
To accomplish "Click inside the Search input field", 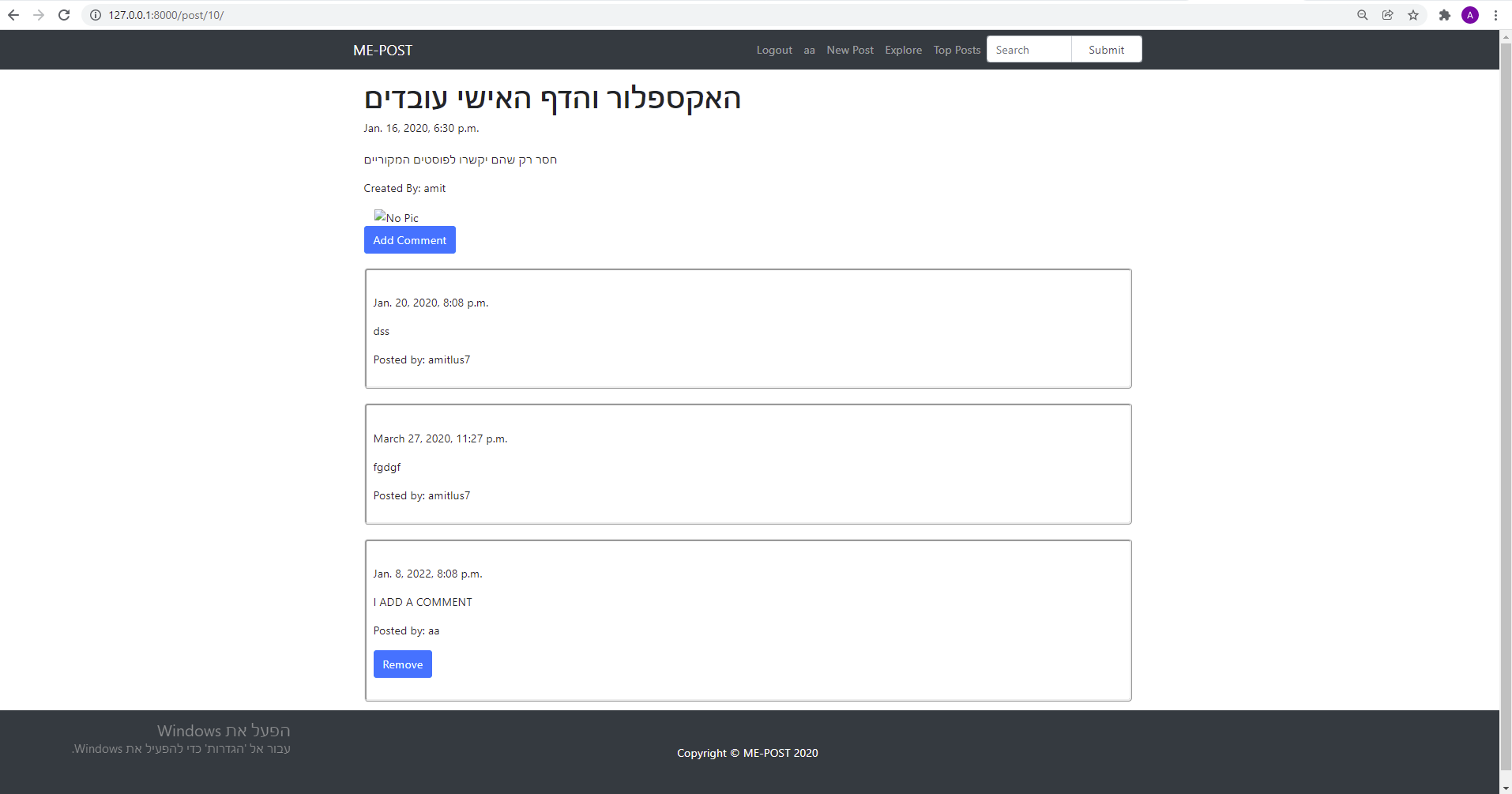I will [1029, 49].
